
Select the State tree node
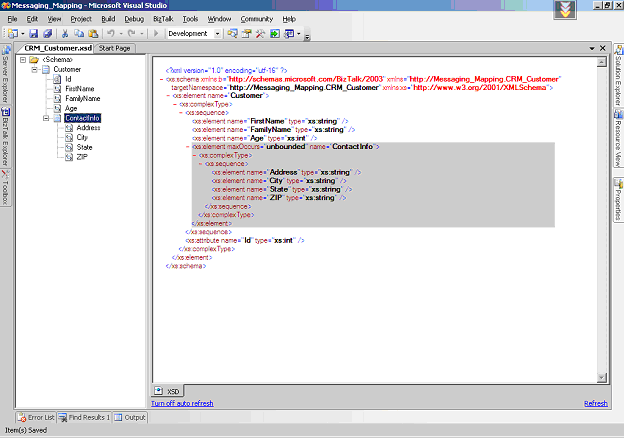(84, 147)
